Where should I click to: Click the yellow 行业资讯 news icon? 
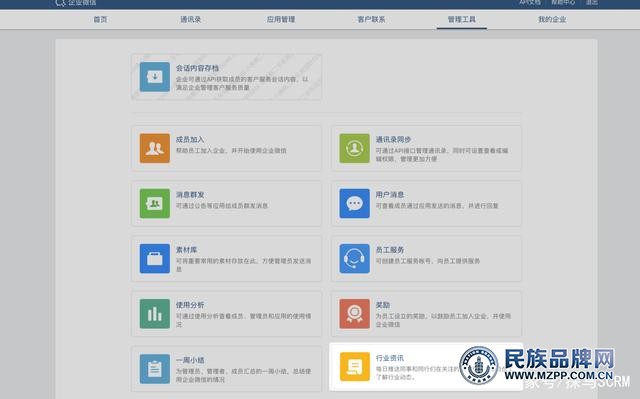(355, 366)
